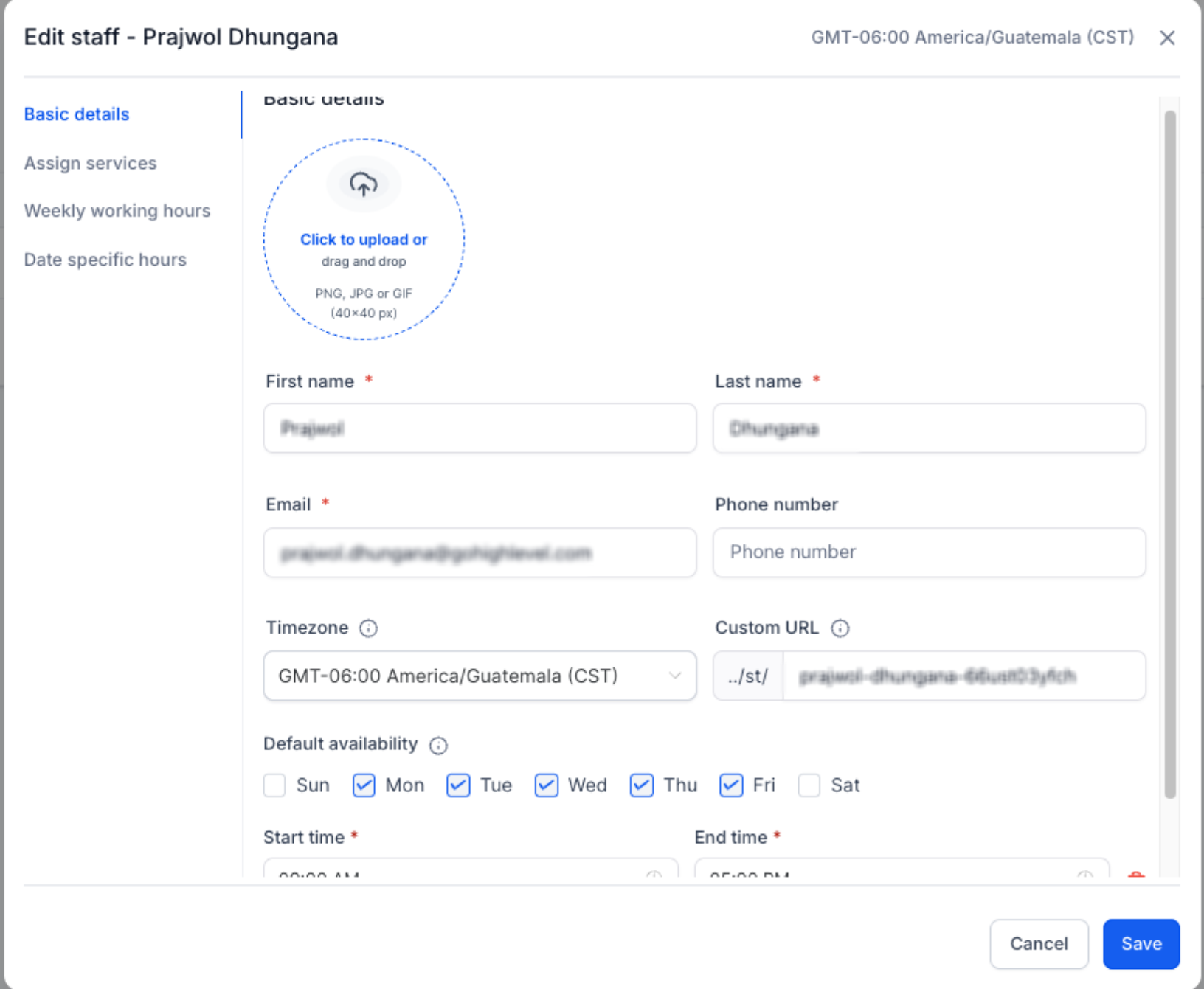Viewport: 1204px width, 989px height.
Task: Open the Timezone dropdown
Action: [480, 676]
